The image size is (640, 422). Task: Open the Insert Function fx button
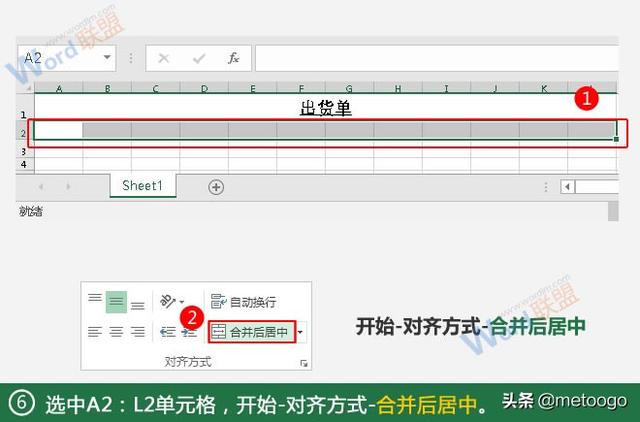[x=233, y=58]
